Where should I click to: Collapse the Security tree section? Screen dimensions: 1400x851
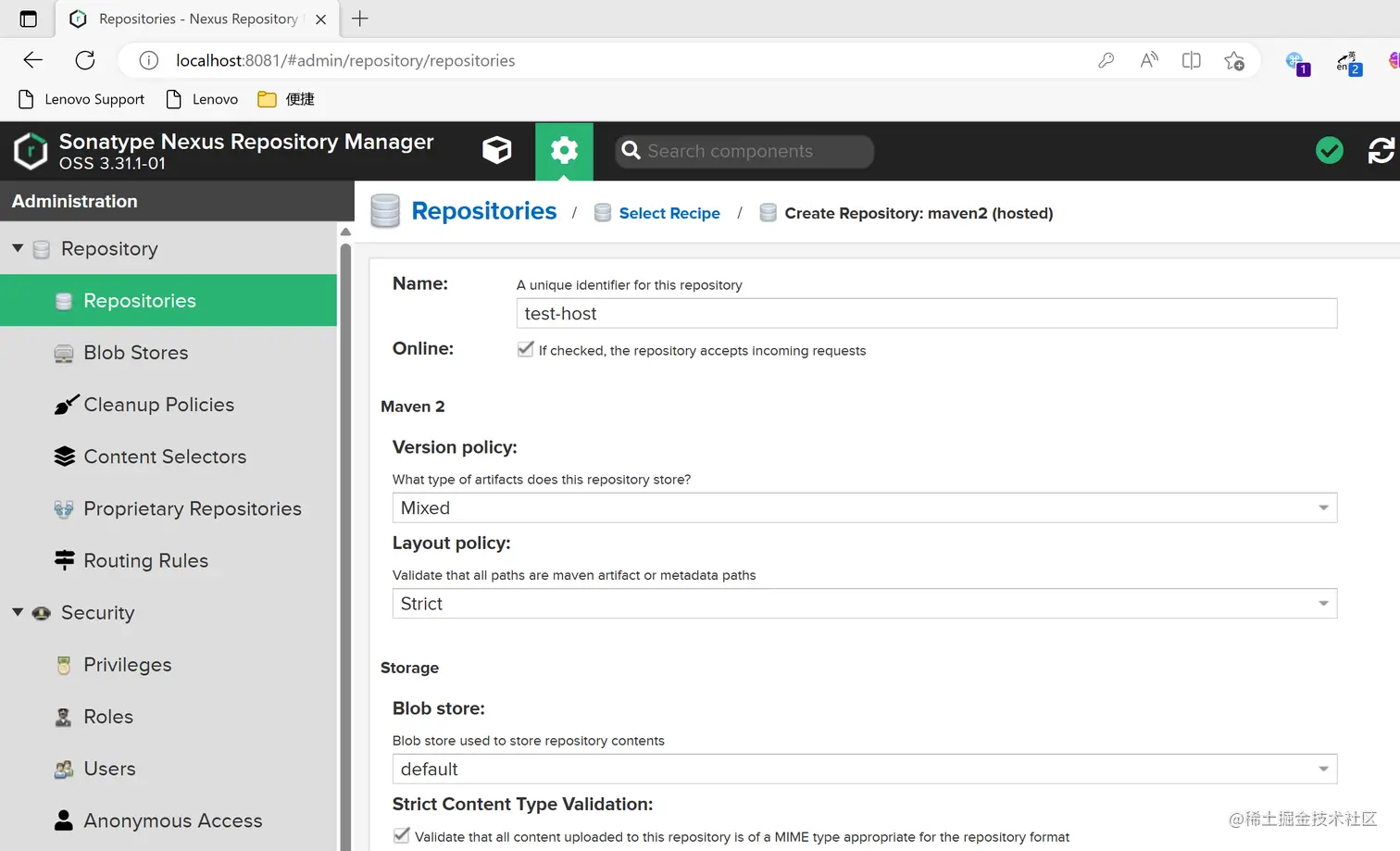[x=18, y=612]
